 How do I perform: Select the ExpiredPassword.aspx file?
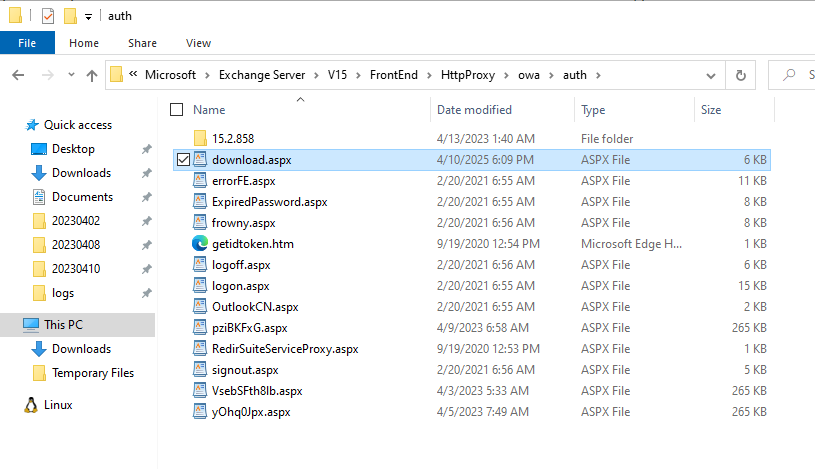[x=269, y=202]
